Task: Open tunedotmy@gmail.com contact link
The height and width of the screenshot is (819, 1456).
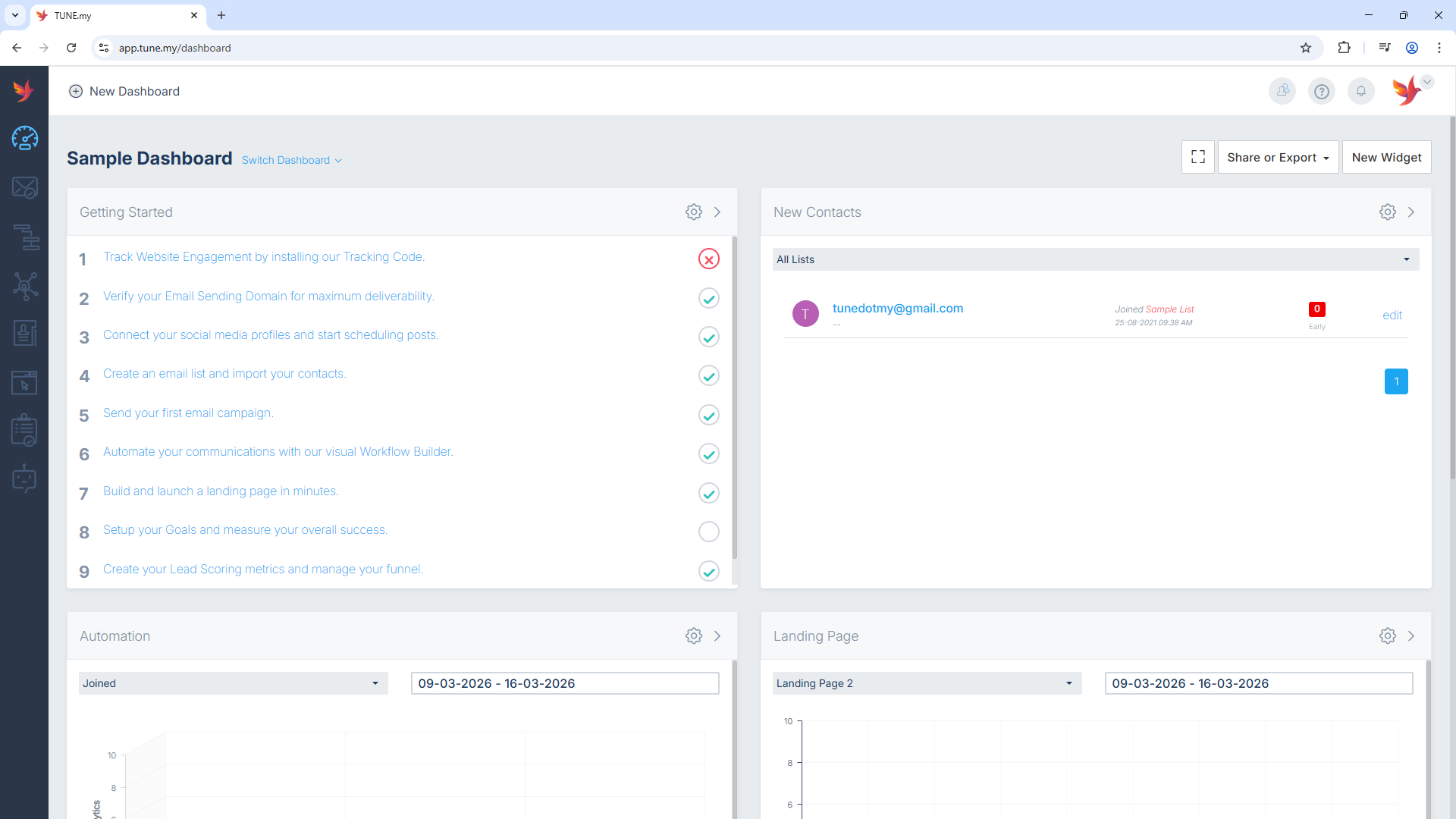Action: click(898, 308)
